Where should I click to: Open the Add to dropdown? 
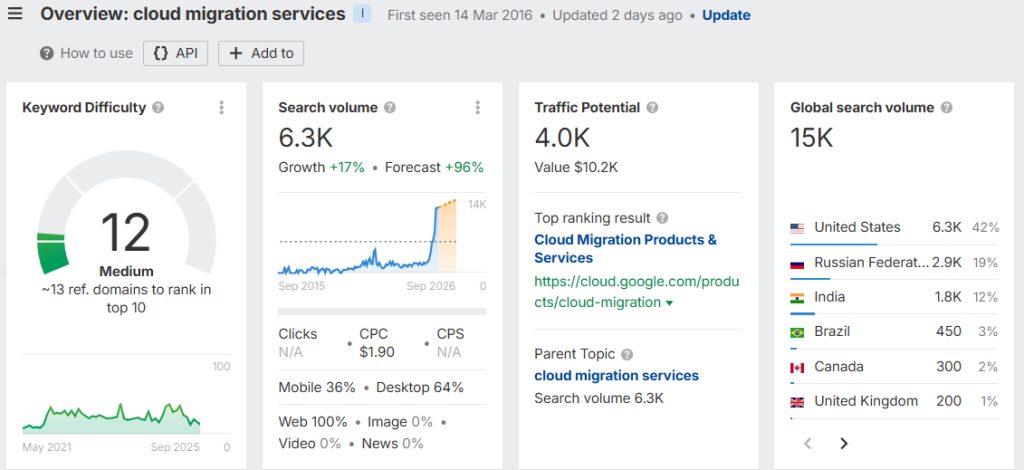[261, 53]
